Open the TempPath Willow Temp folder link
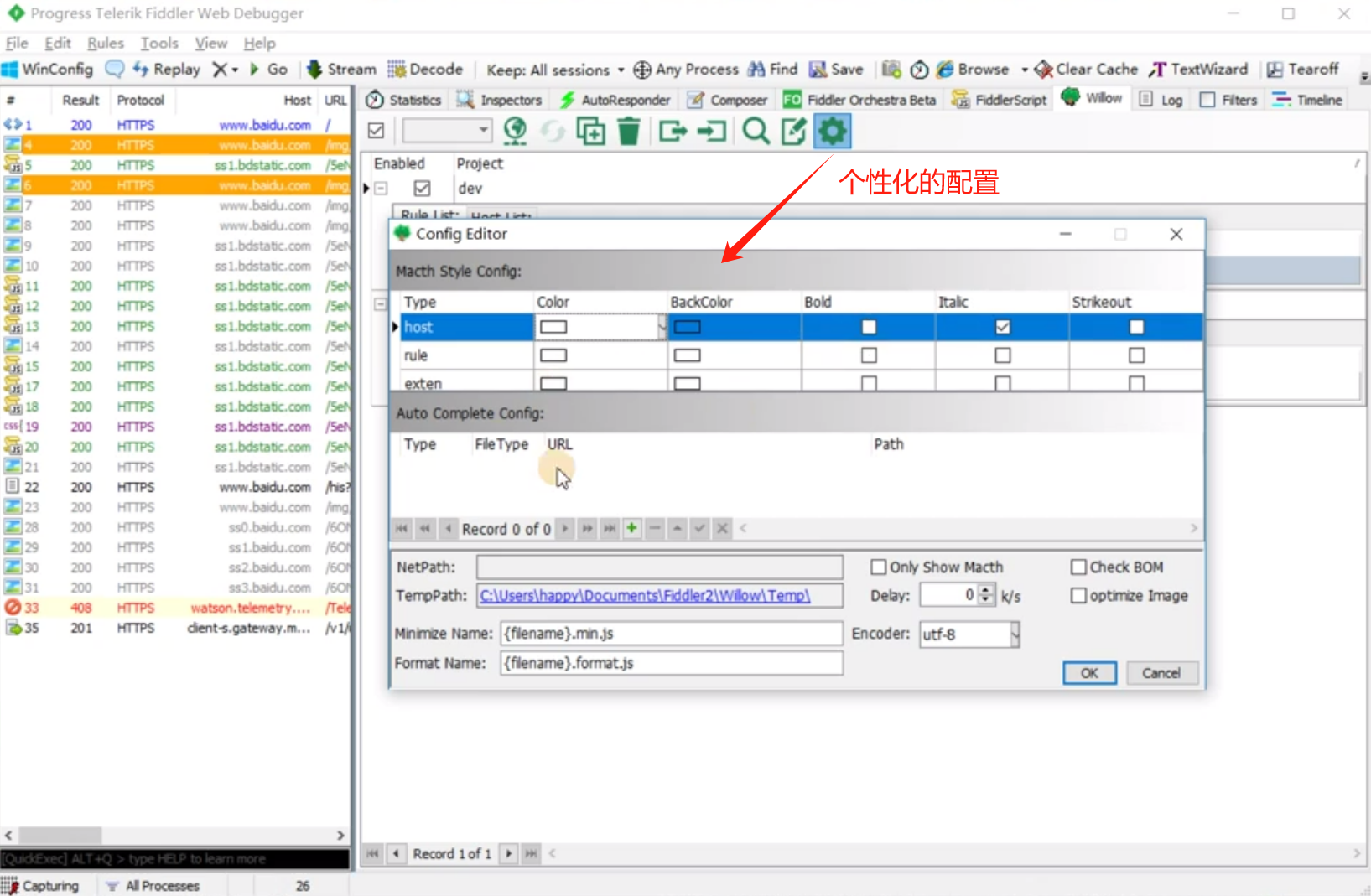The image size is (1371, 896). [644, 596]
